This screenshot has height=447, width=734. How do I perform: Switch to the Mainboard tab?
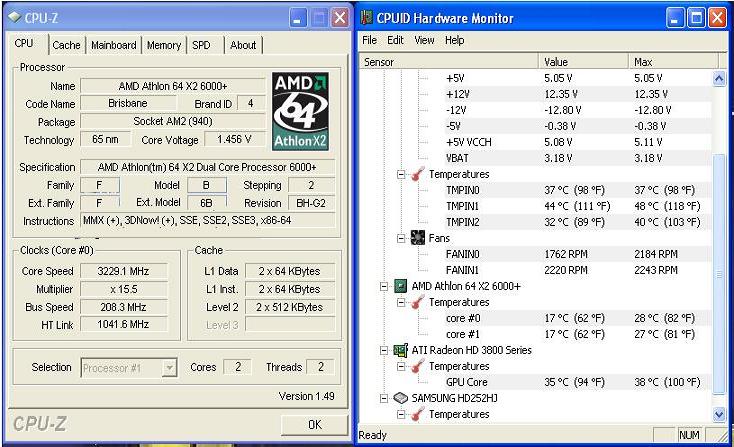point(113,45)
